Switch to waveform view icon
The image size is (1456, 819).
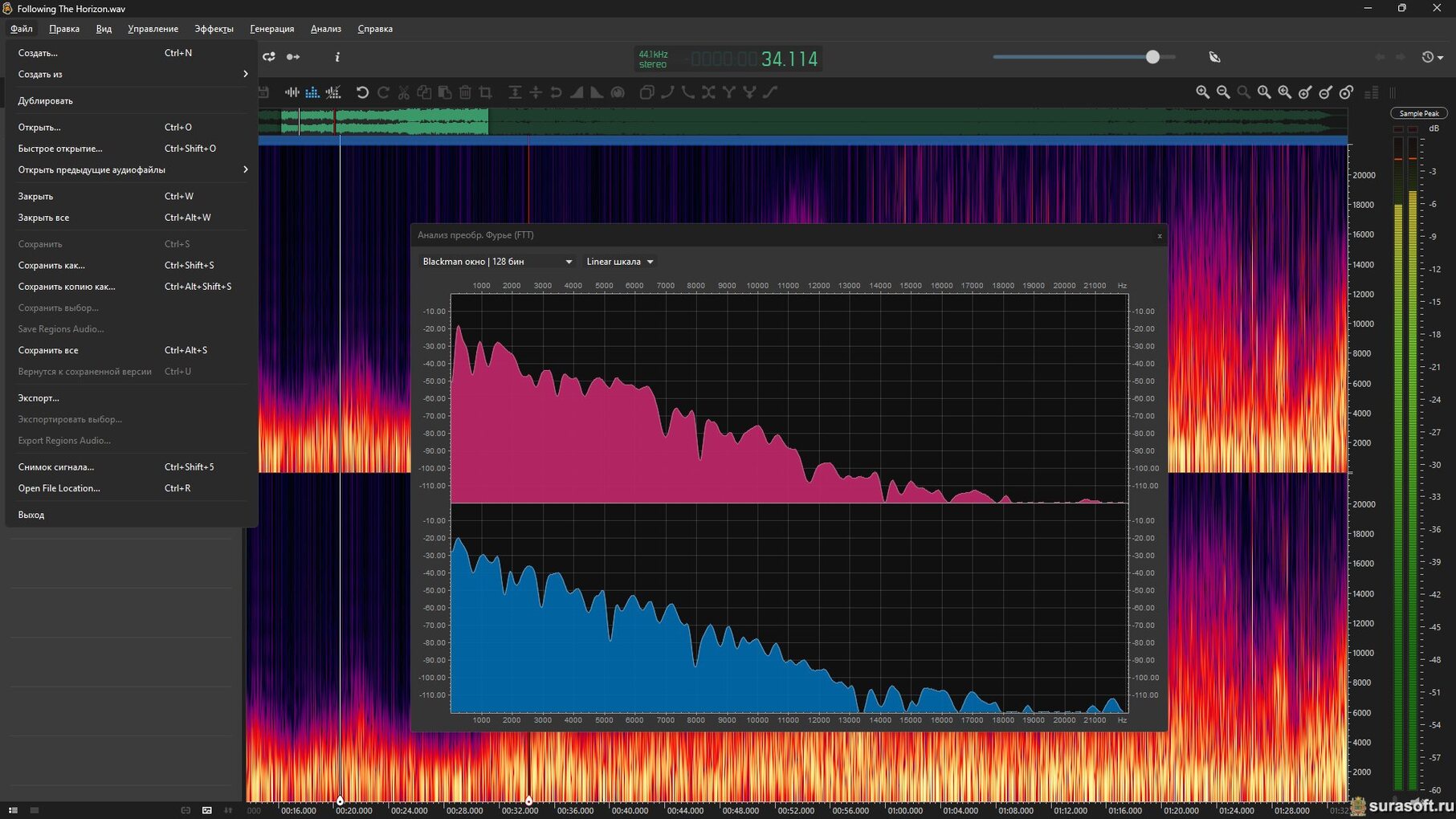292,92
